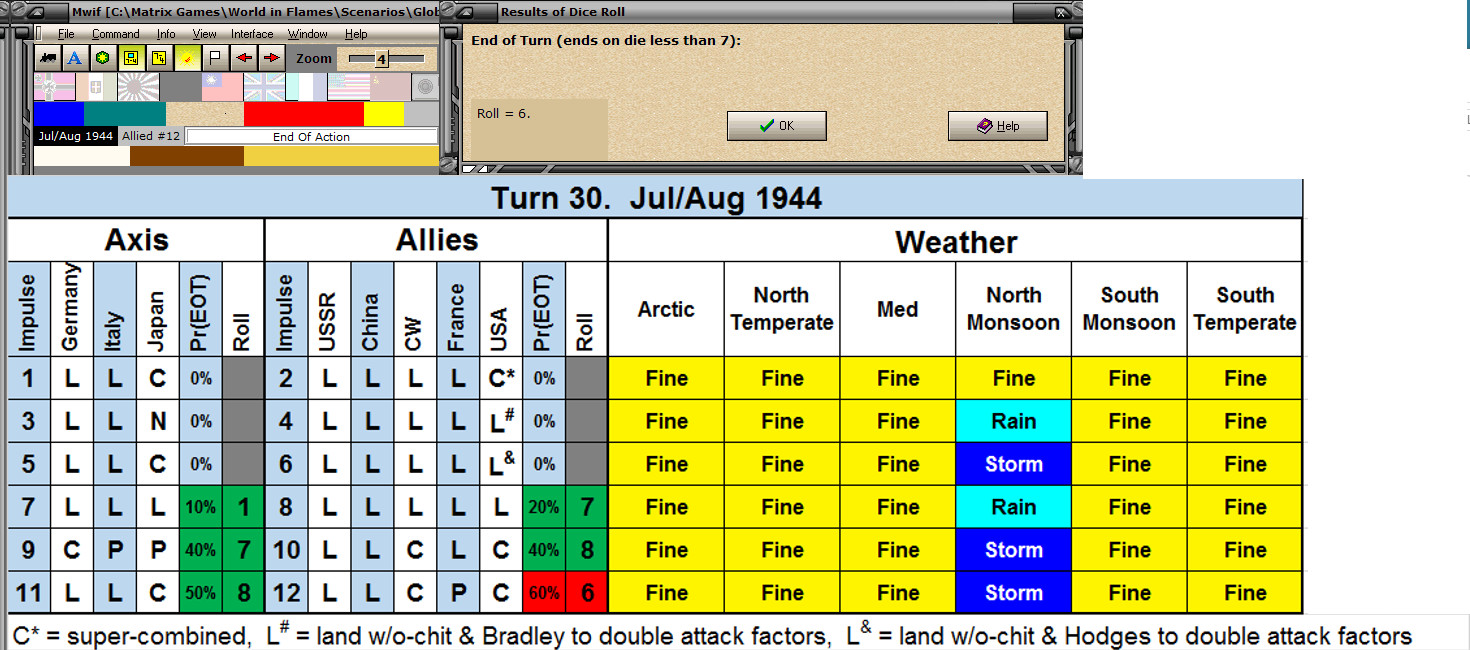1470x650 pixels.
Task: Click the North Monsoon weather header
Action: 1013,308
